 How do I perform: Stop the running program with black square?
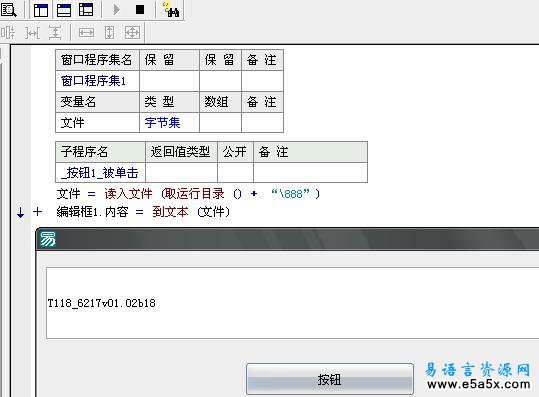pyautogui.click(x=140, y=10)
